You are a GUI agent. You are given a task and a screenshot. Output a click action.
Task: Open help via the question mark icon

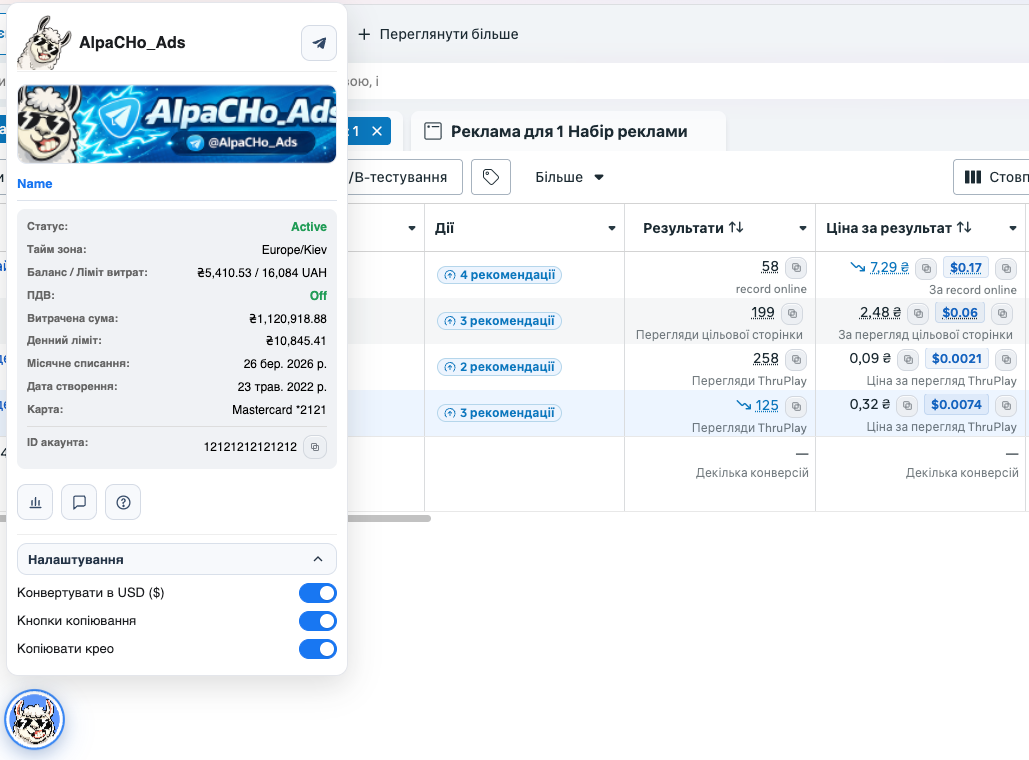(123, 501)
